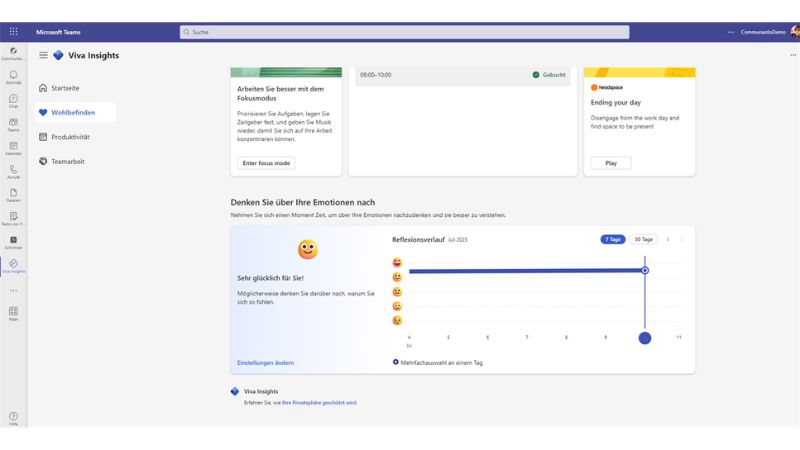Viewport: 800px width, 450px height.
Task: Click the large happy face emoji
Action: click(x=308, y=249)
